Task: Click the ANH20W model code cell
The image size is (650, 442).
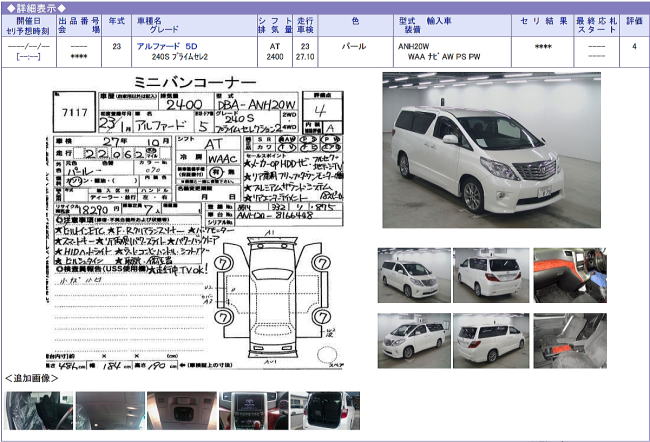Action: [x=413, y=46]
